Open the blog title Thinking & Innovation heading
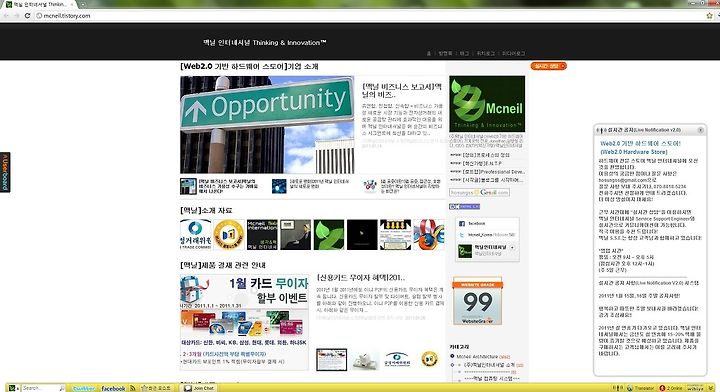Viewport: 720px width, 392px height. pos(265,43)
